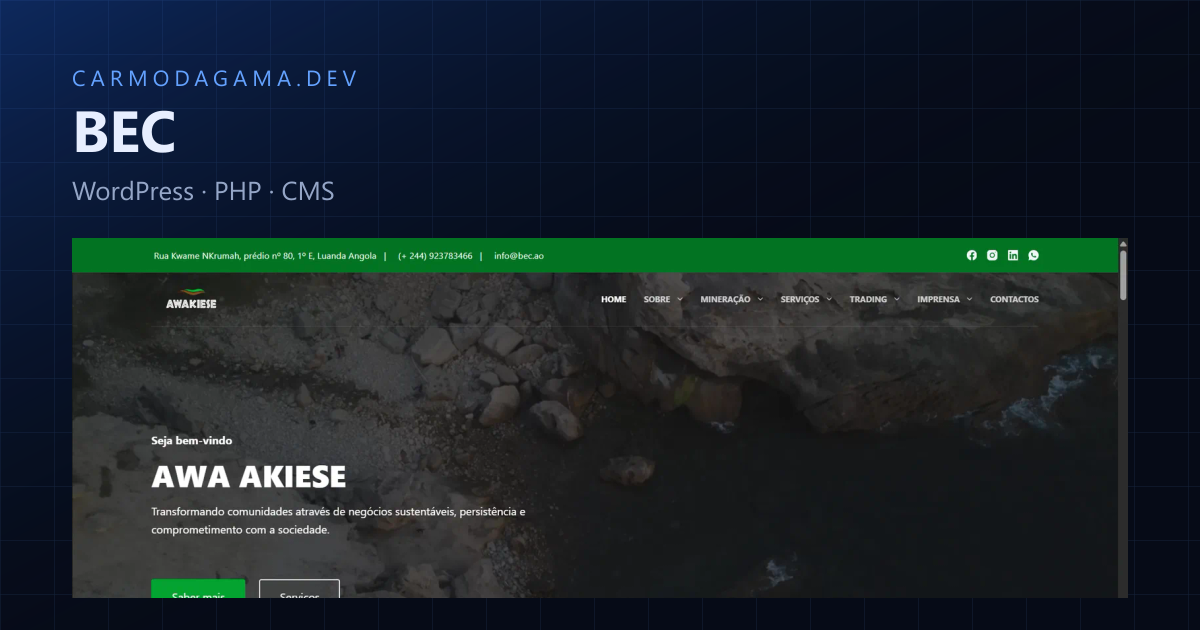
Task: Click the green Saber mais button
Action: pyautogui.click(x=198, y=589)
